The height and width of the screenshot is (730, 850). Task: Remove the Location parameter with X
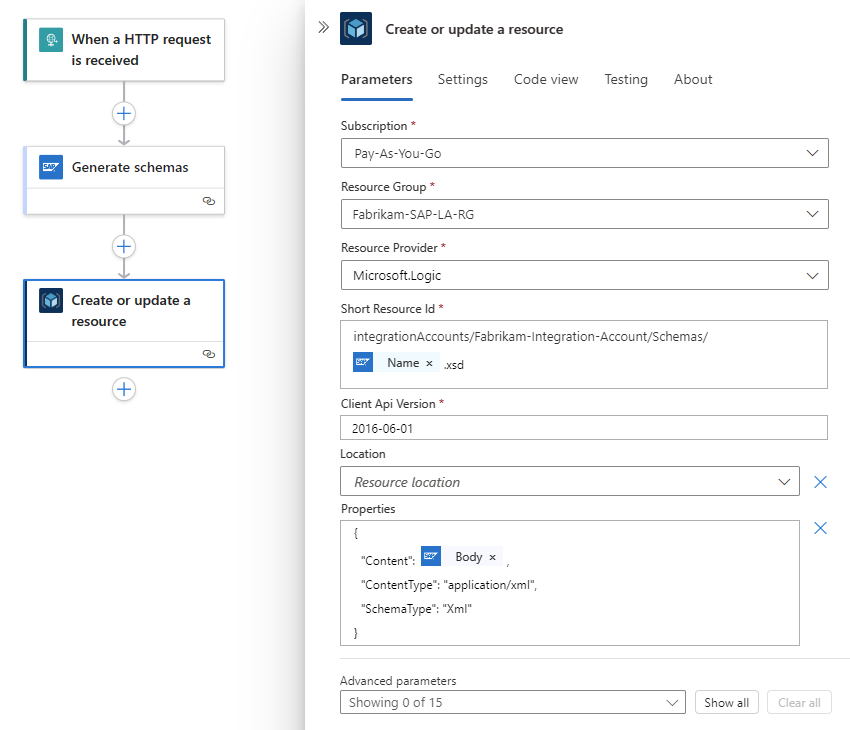coord(820,482)
